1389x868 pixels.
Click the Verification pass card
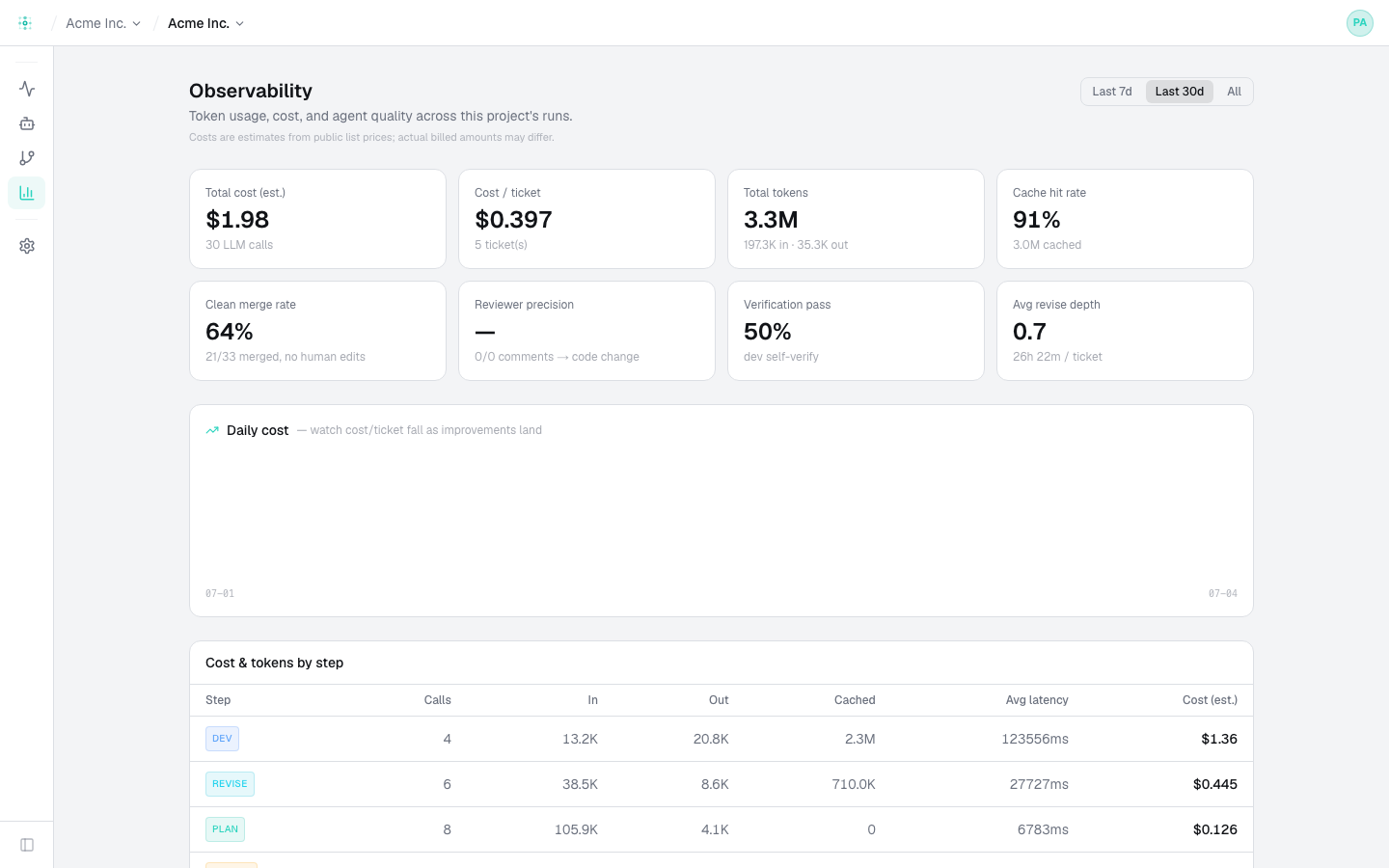coord(856,331)
